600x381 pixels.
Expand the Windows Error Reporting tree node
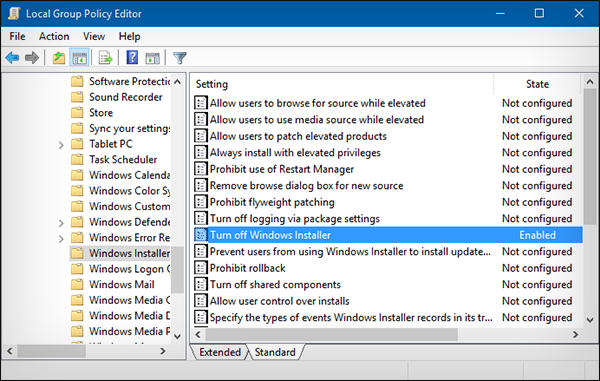coord(61,238)
